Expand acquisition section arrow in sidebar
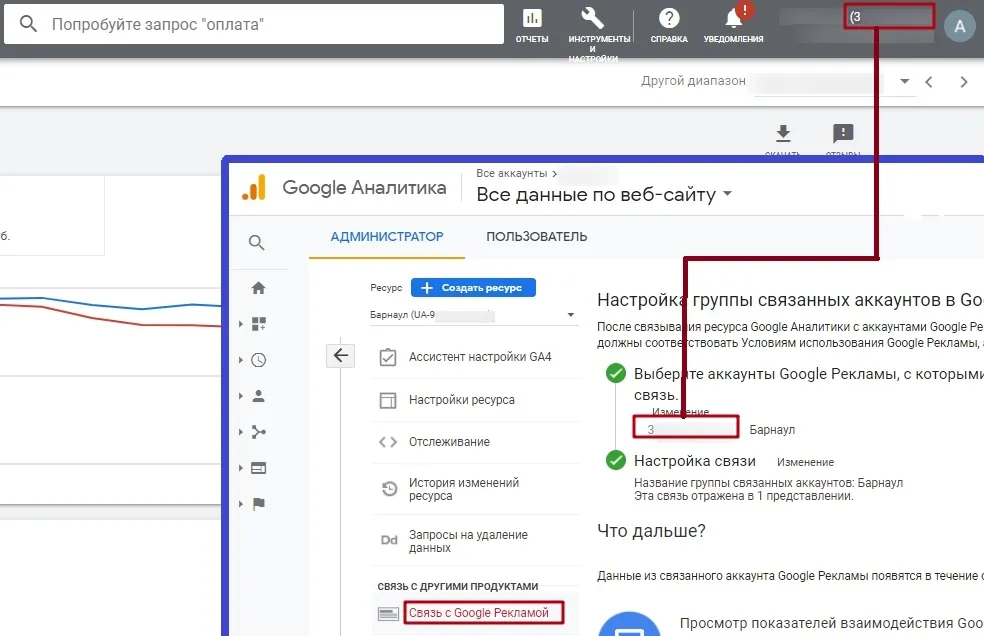984x636 pixels. coord(241,432)
